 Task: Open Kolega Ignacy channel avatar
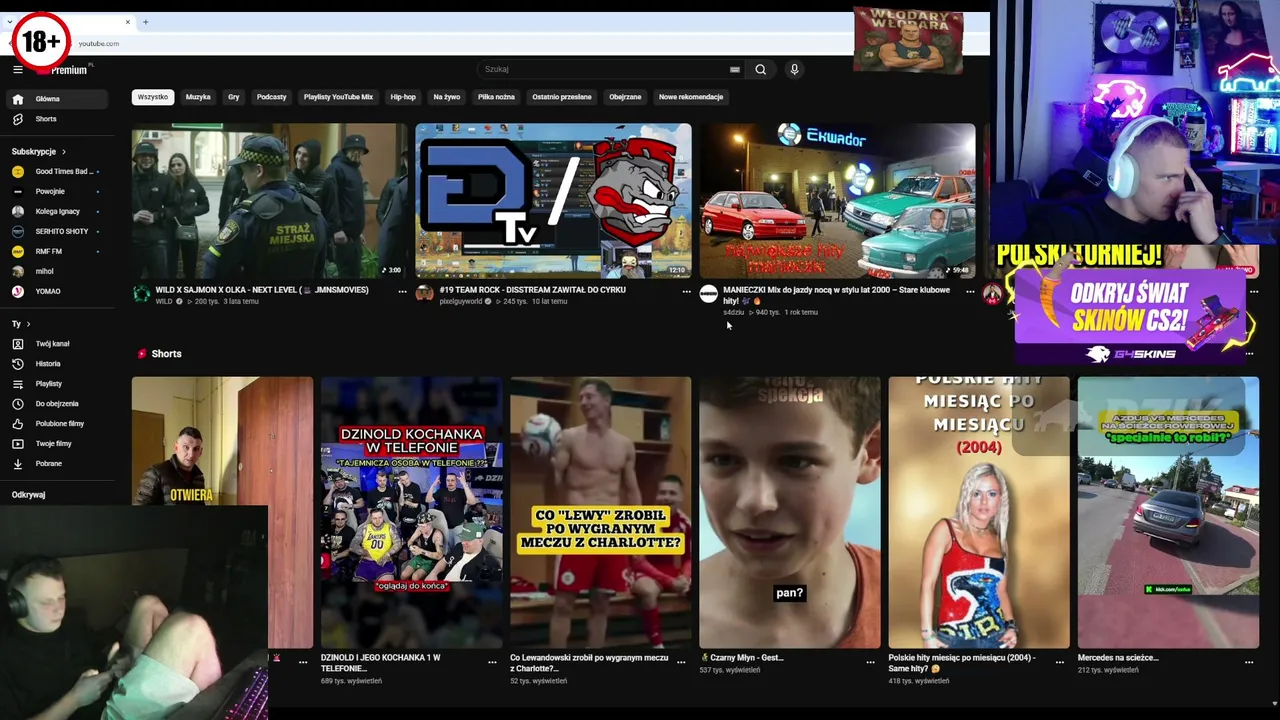pos(17,211)
